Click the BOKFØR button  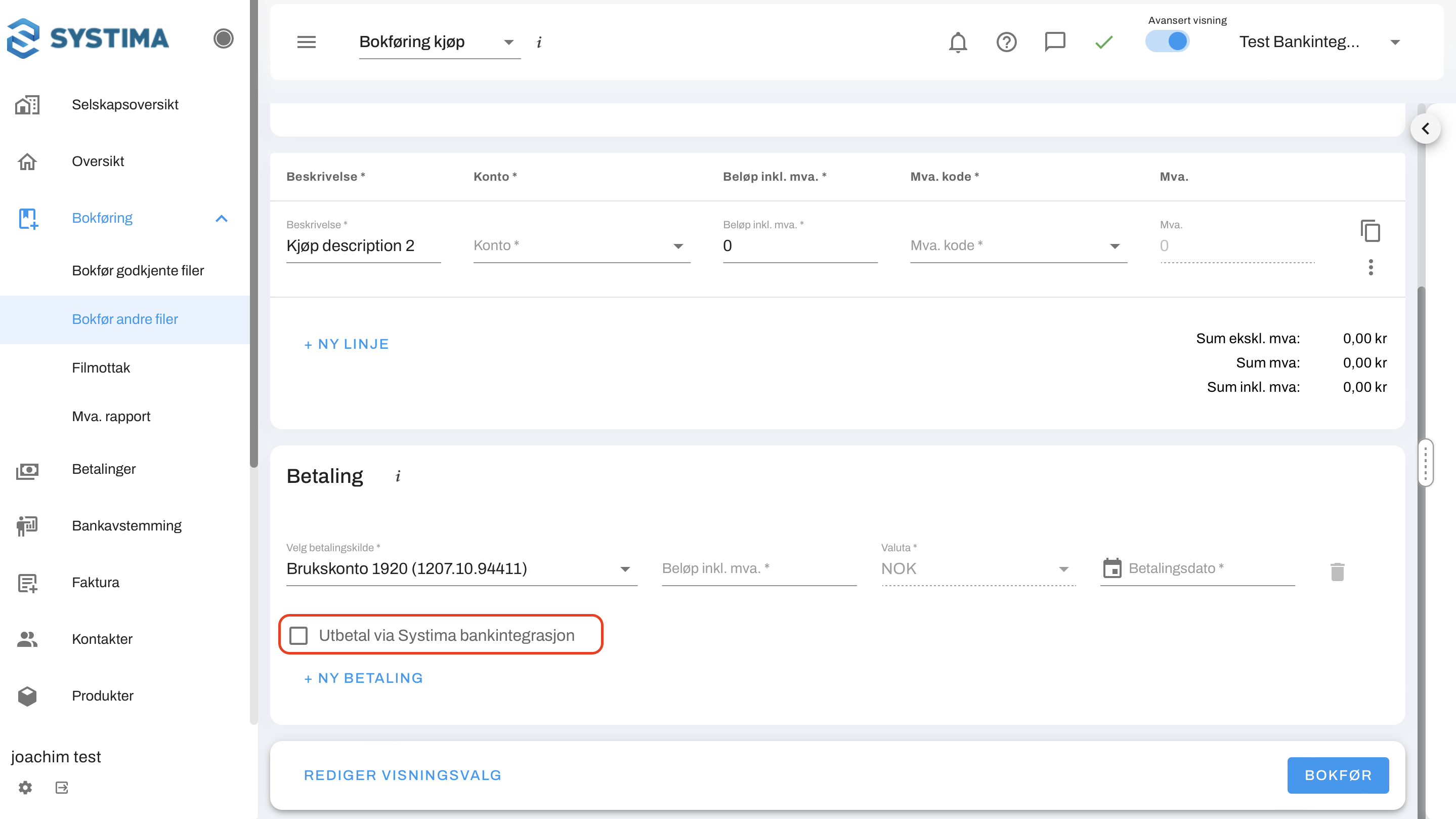1337,775
